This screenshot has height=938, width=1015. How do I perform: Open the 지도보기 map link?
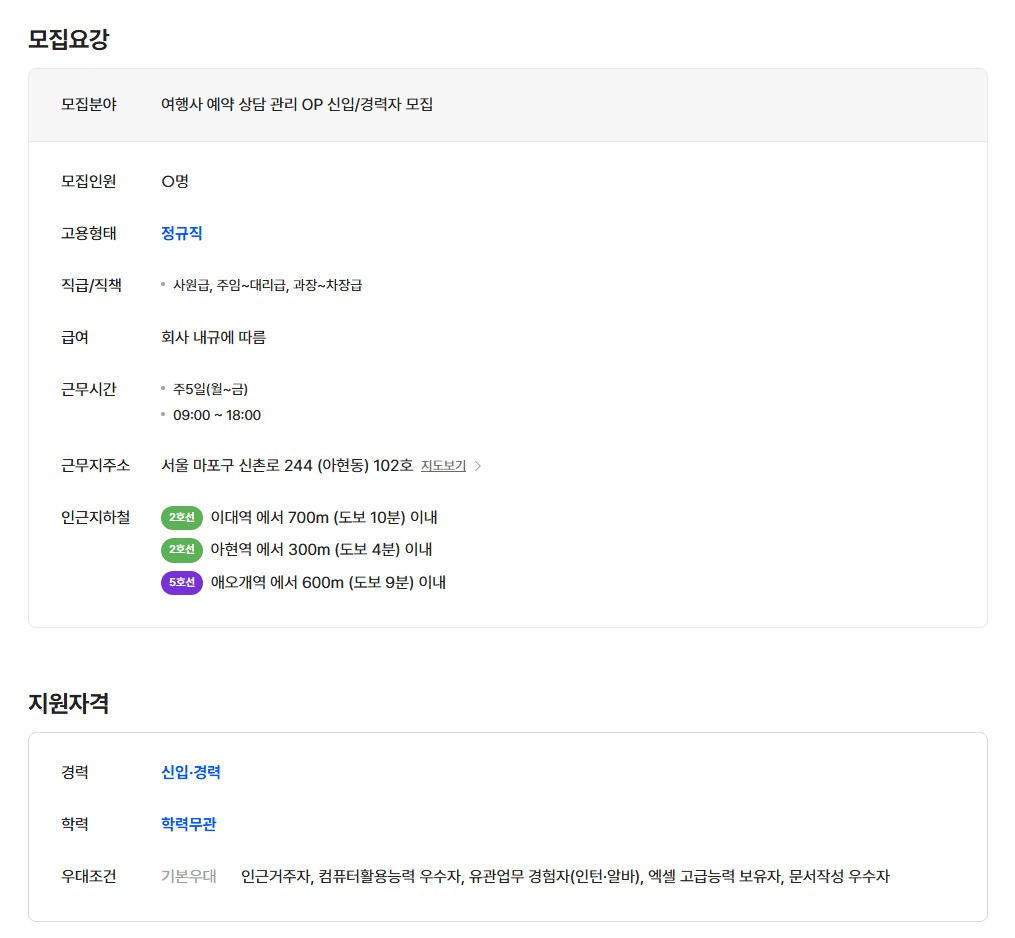(x=443, y=466)
